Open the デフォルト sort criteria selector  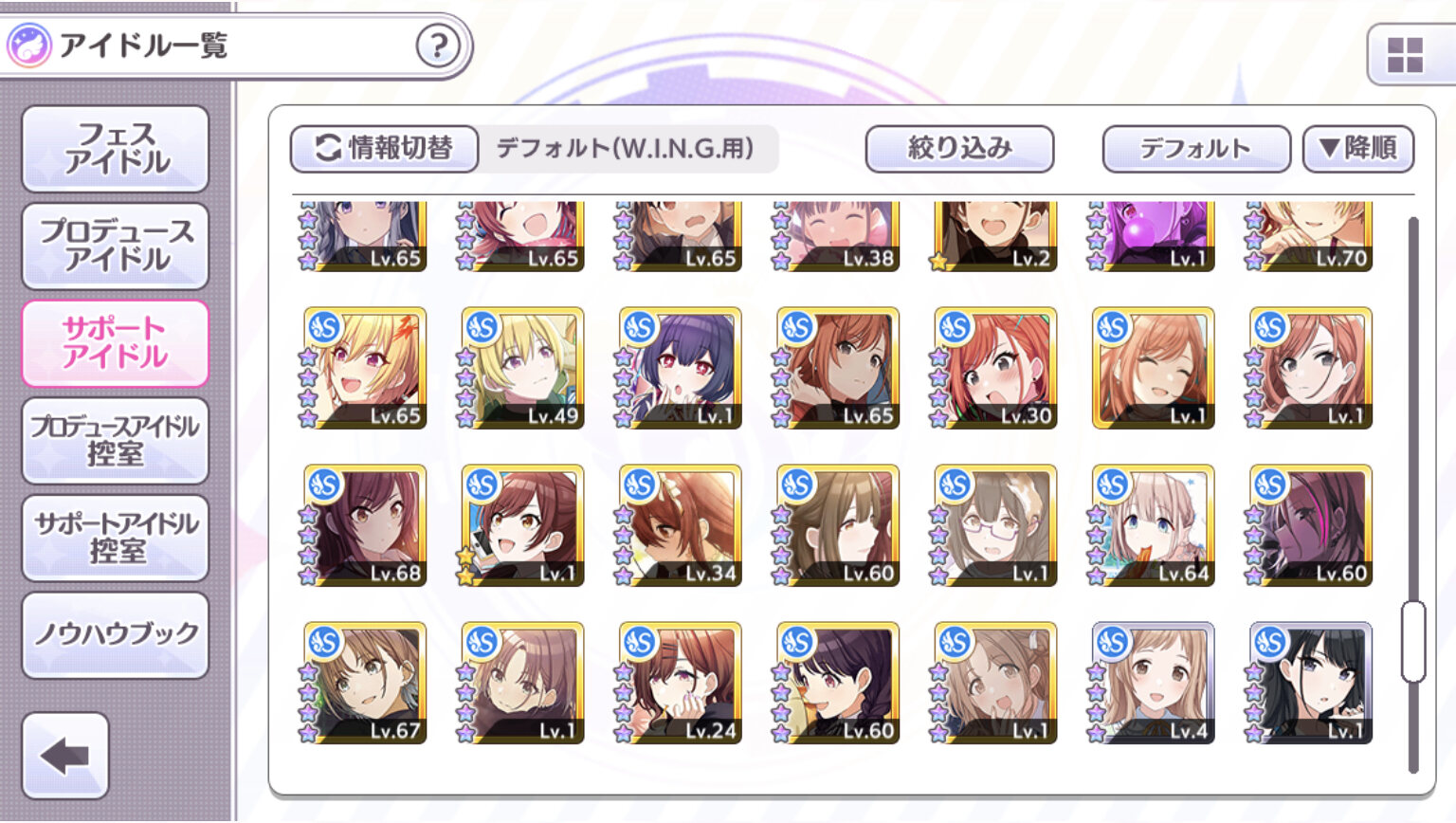pyautogui.click(x=1196, y=149)
